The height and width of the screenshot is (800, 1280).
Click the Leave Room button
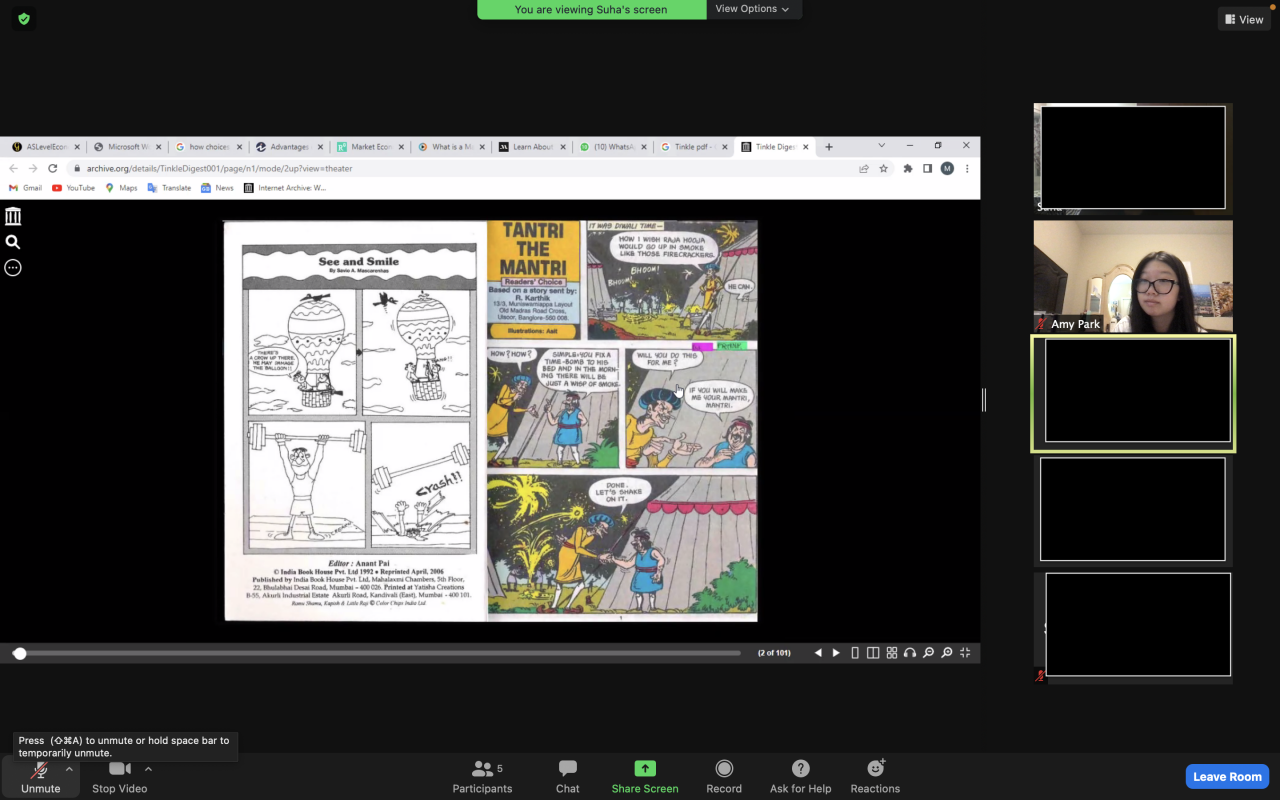[1227, 776]
